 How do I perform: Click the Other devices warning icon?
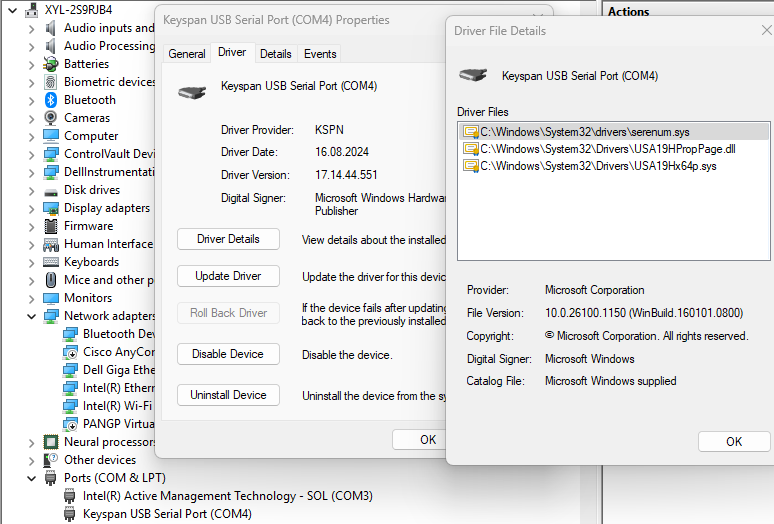50,460
